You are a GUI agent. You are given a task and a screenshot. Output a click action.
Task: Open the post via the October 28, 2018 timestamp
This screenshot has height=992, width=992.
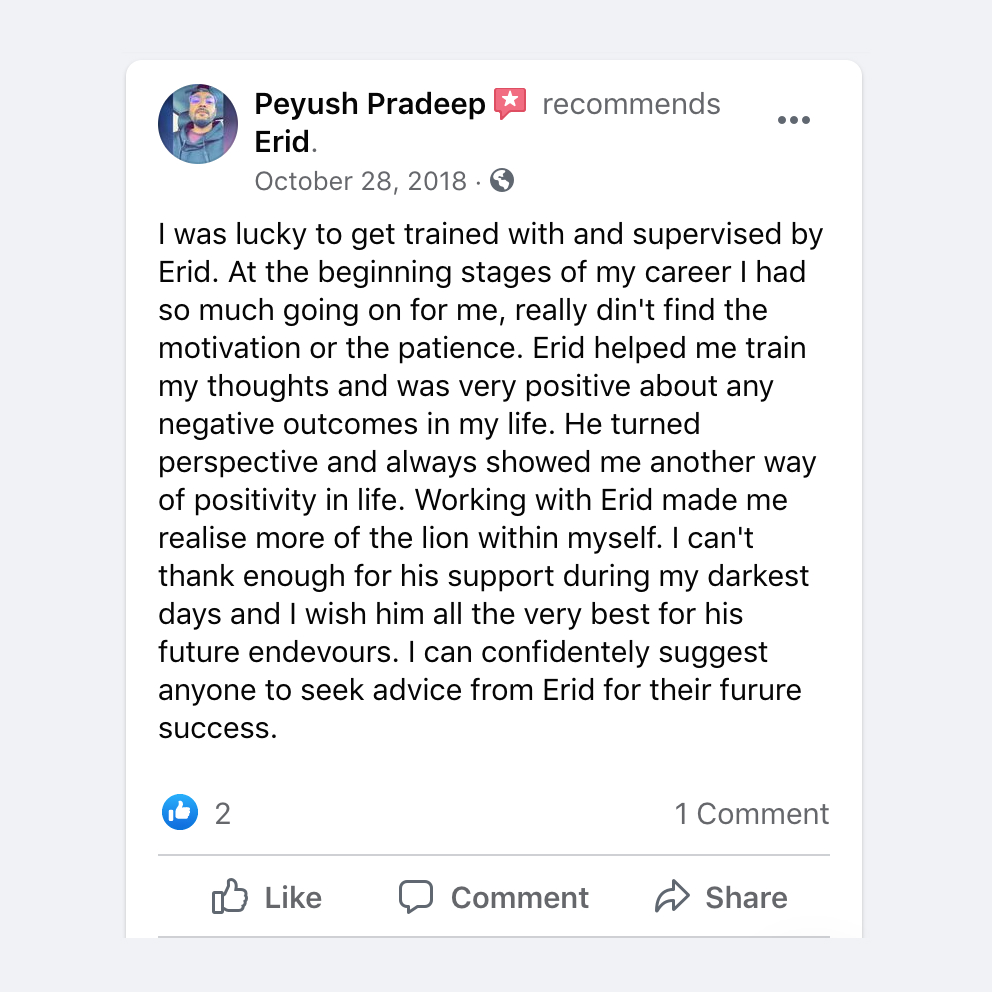(x=359, y=181)
